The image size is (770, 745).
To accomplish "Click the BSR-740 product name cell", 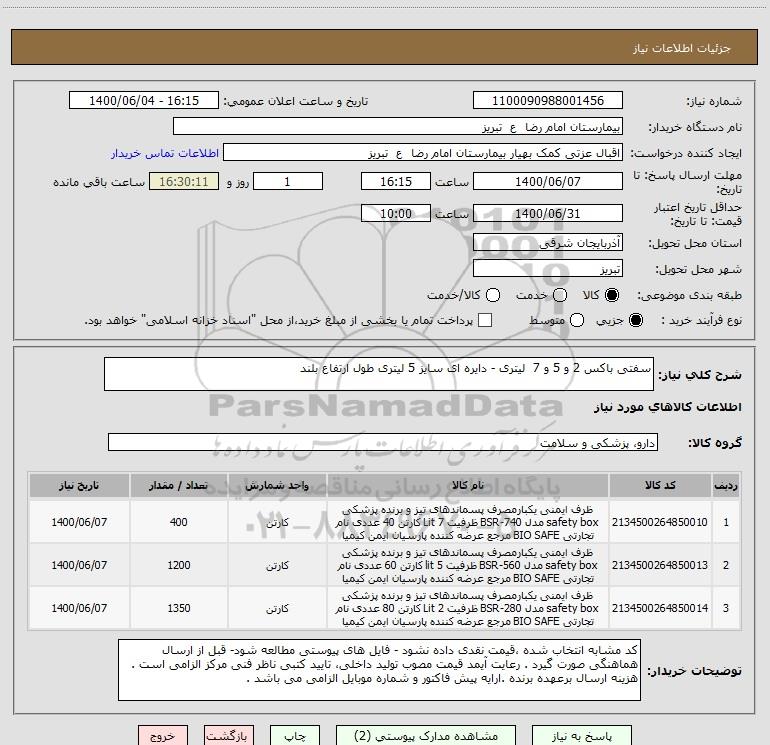I will pos(468,522).
